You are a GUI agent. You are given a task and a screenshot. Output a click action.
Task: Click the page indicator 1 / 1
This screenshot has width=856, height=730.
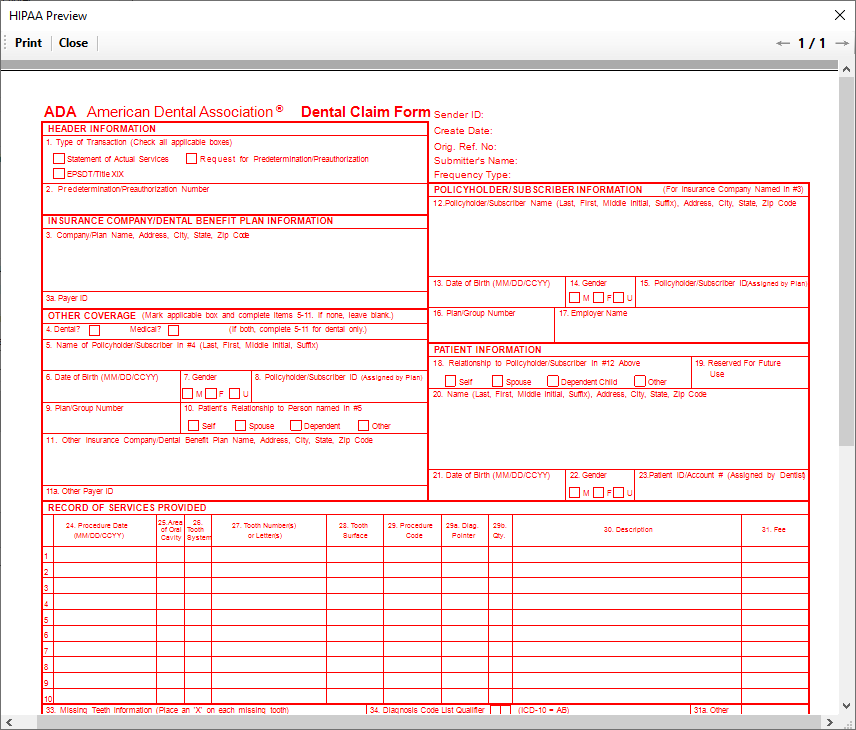pyautogui.click(x=812, y=43)
